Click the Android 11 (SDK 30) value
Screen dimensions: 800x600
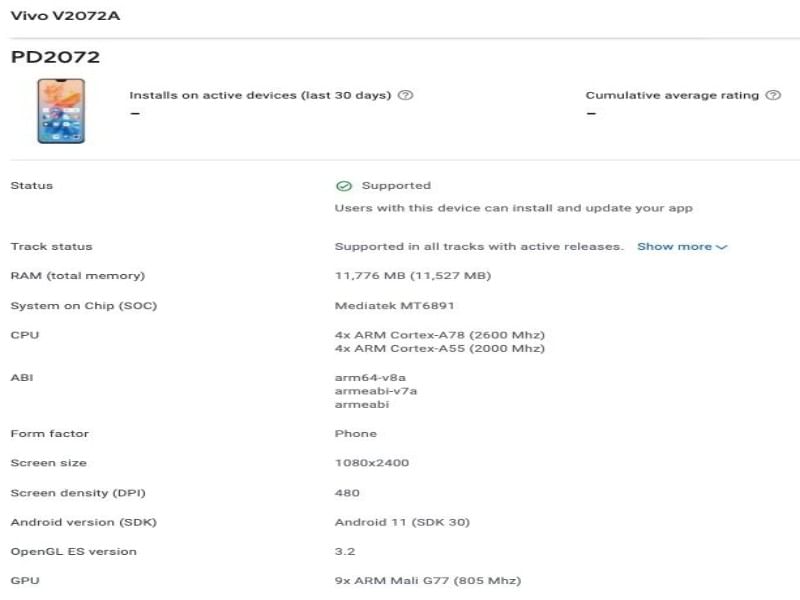pyautogui.click(x=402, y=522)
